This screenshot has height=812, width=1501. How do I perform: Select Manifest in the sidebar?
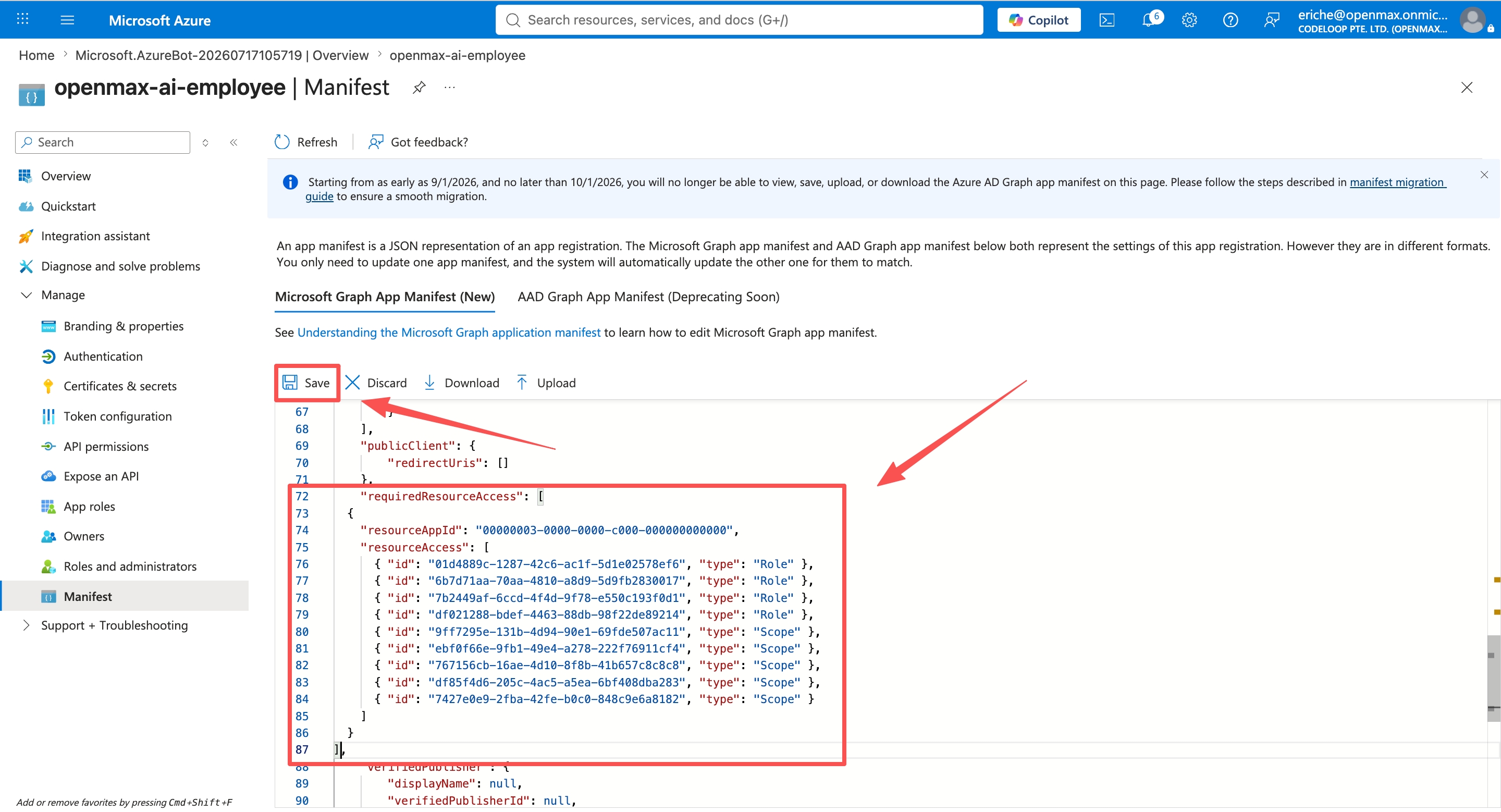[x=124, y=596]
